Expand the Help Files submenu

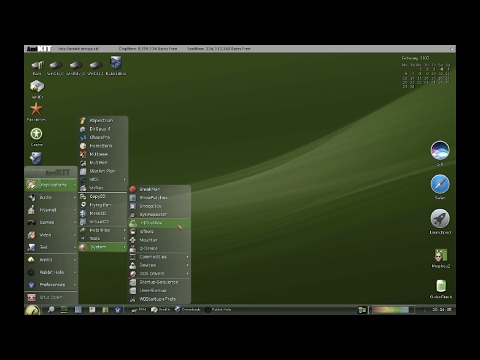pyautogui.click(x=103, y=230)
